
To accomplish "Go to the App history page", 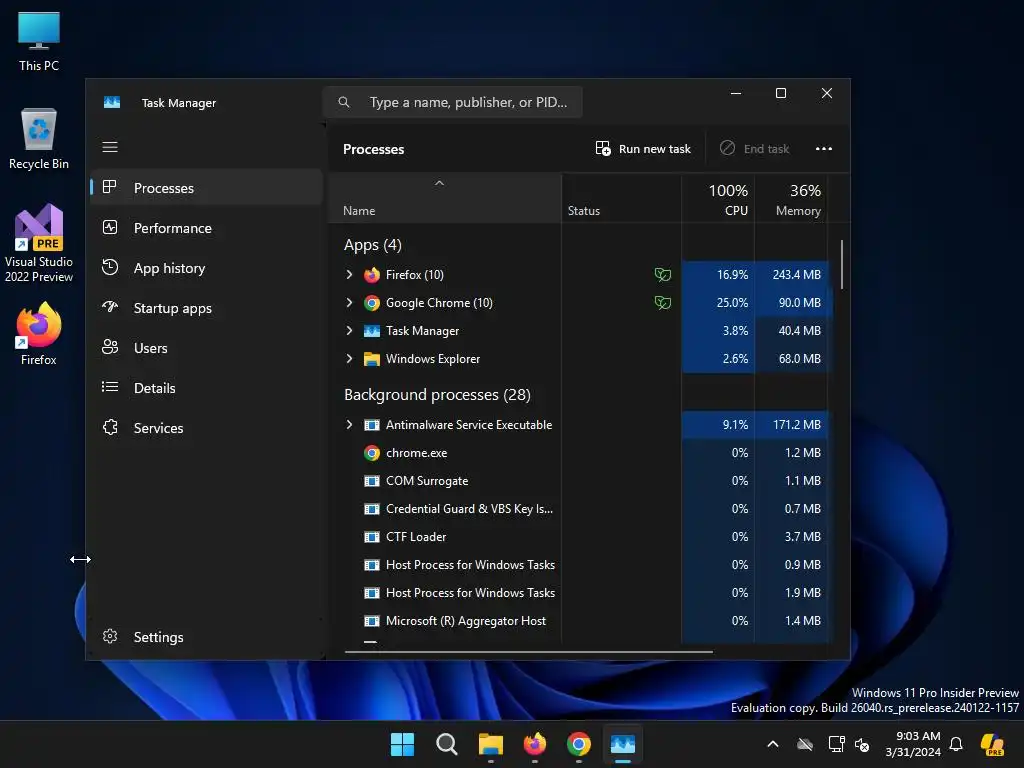I will click(206, 268).
